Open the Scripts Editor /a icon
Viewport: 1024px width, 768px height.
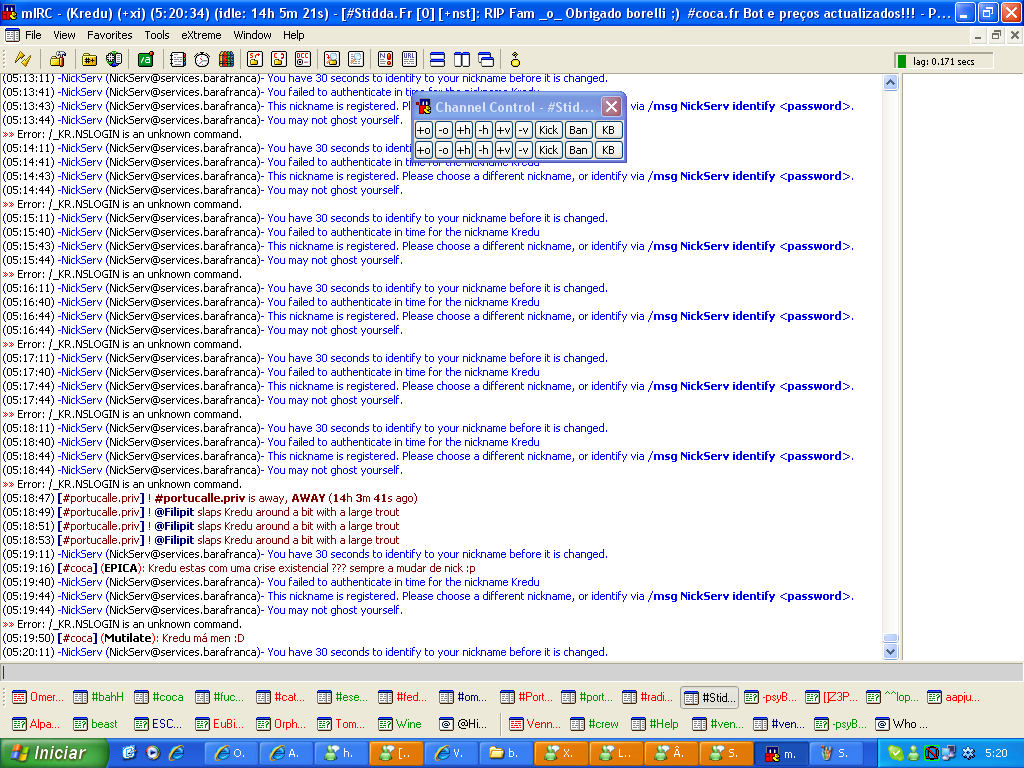point(145,59)
